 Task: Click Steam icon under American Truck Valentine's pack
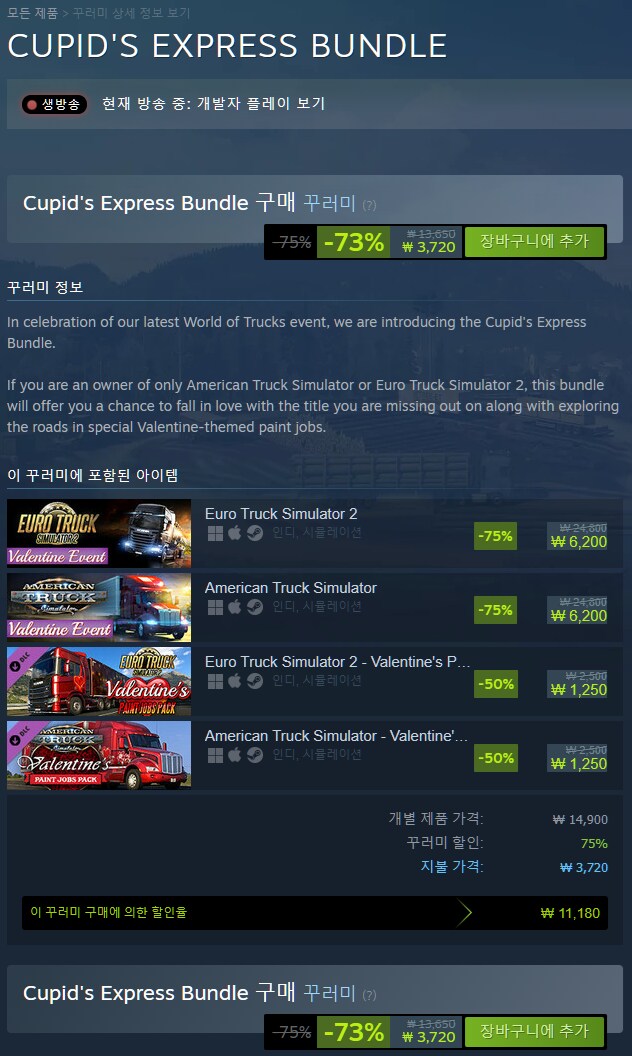(x=255, y=756)
